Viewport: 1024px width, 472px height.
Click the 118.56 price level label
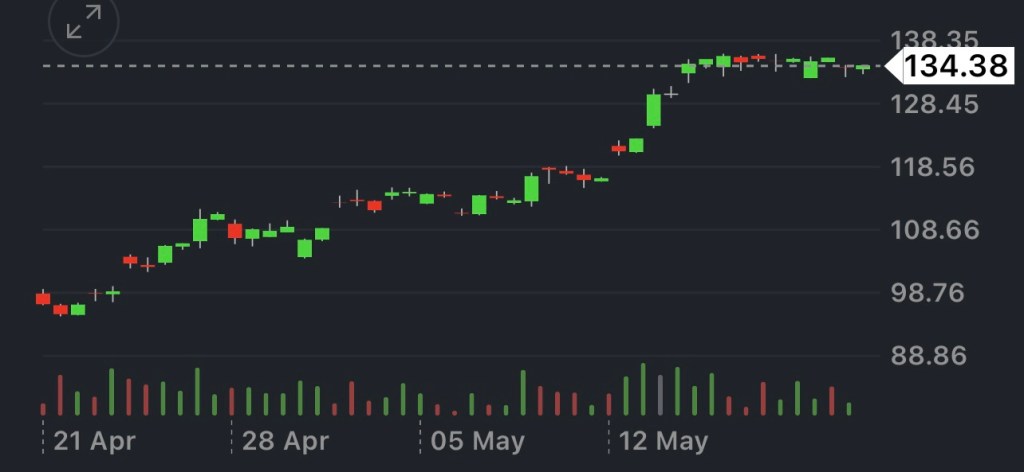click(x=934, y=167)
